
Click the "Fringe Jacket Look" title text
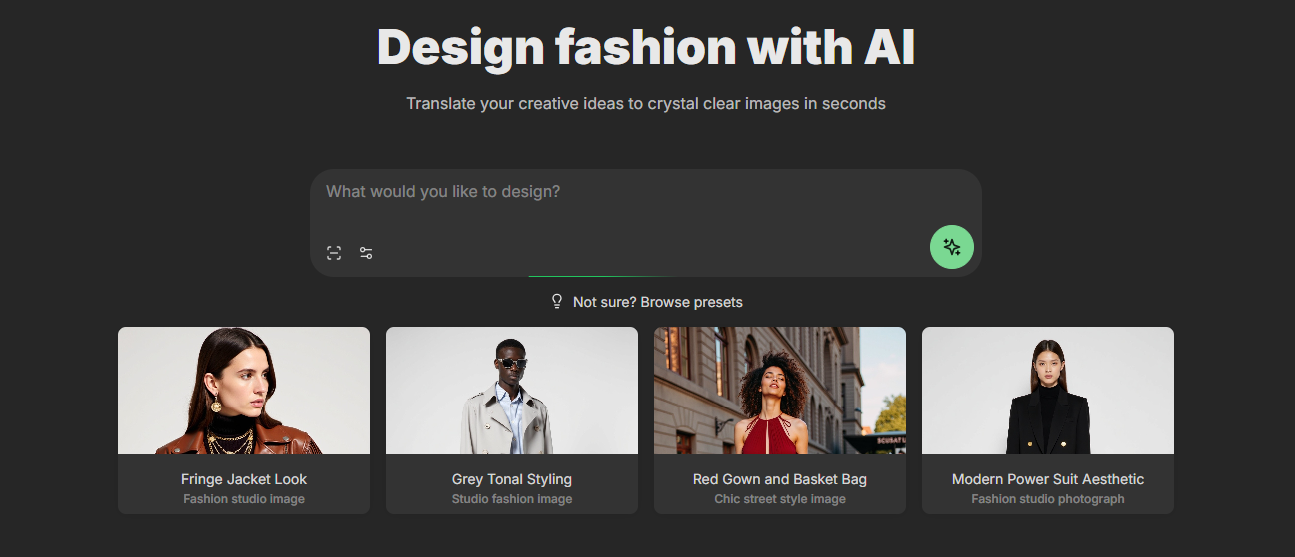244,479
